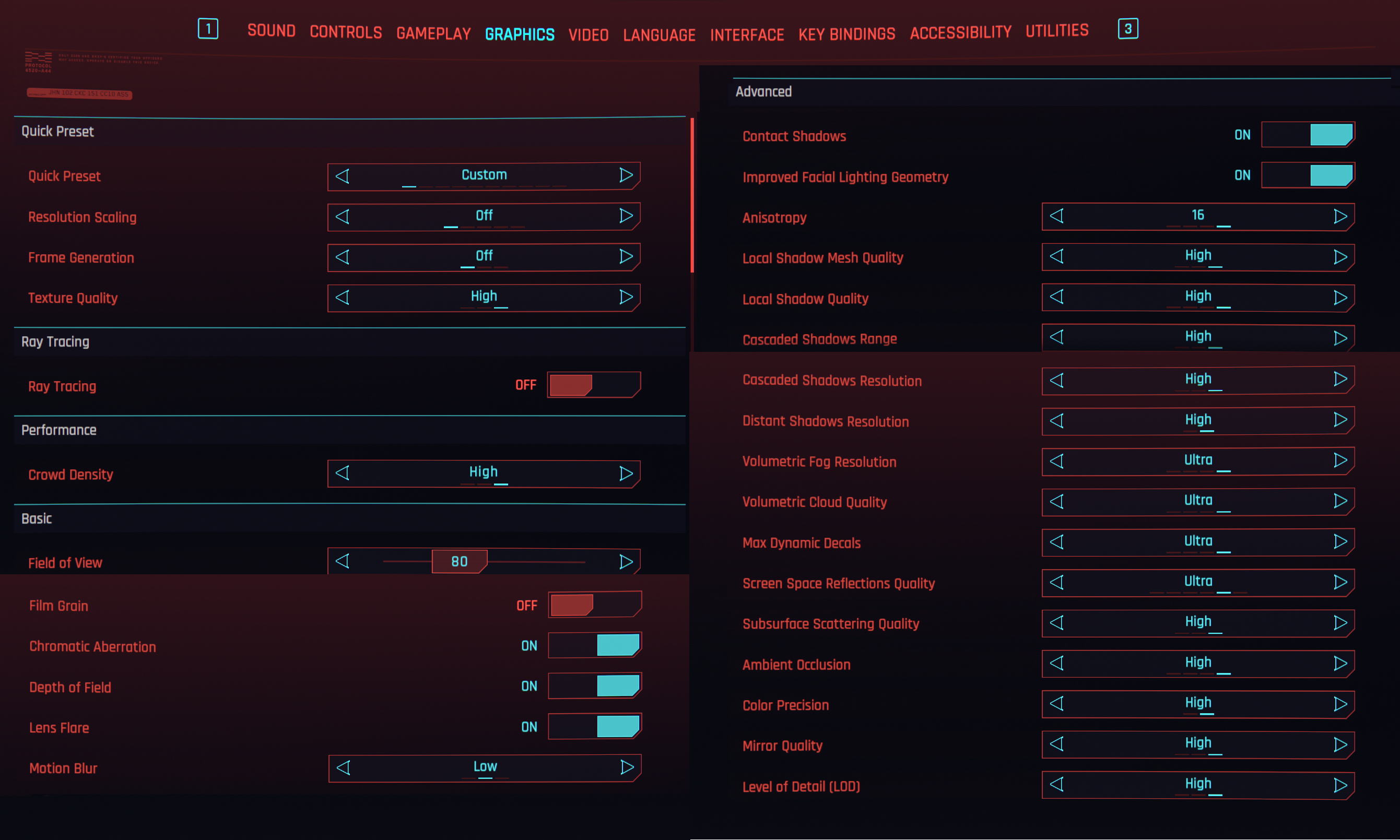Click right arrow on Motion Blur
This screenshot has width=1400, height=840.
(627, 767)
